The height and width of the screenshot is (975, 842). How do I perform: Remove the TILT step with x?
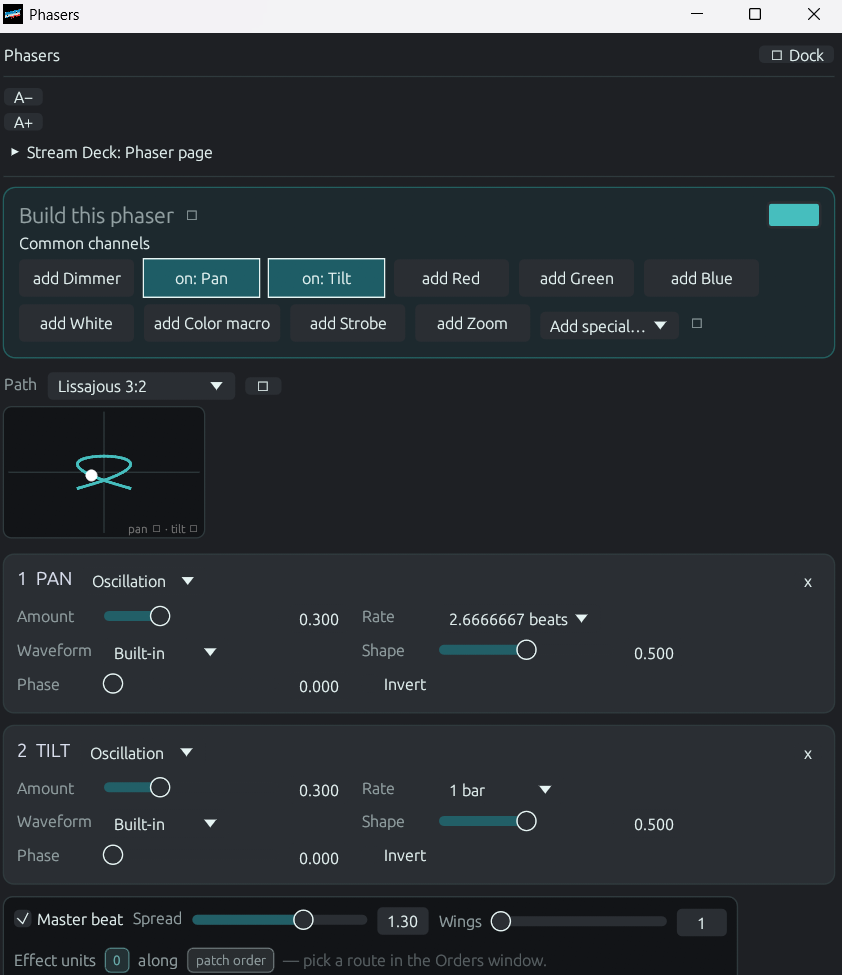click(x=808, y=754)
